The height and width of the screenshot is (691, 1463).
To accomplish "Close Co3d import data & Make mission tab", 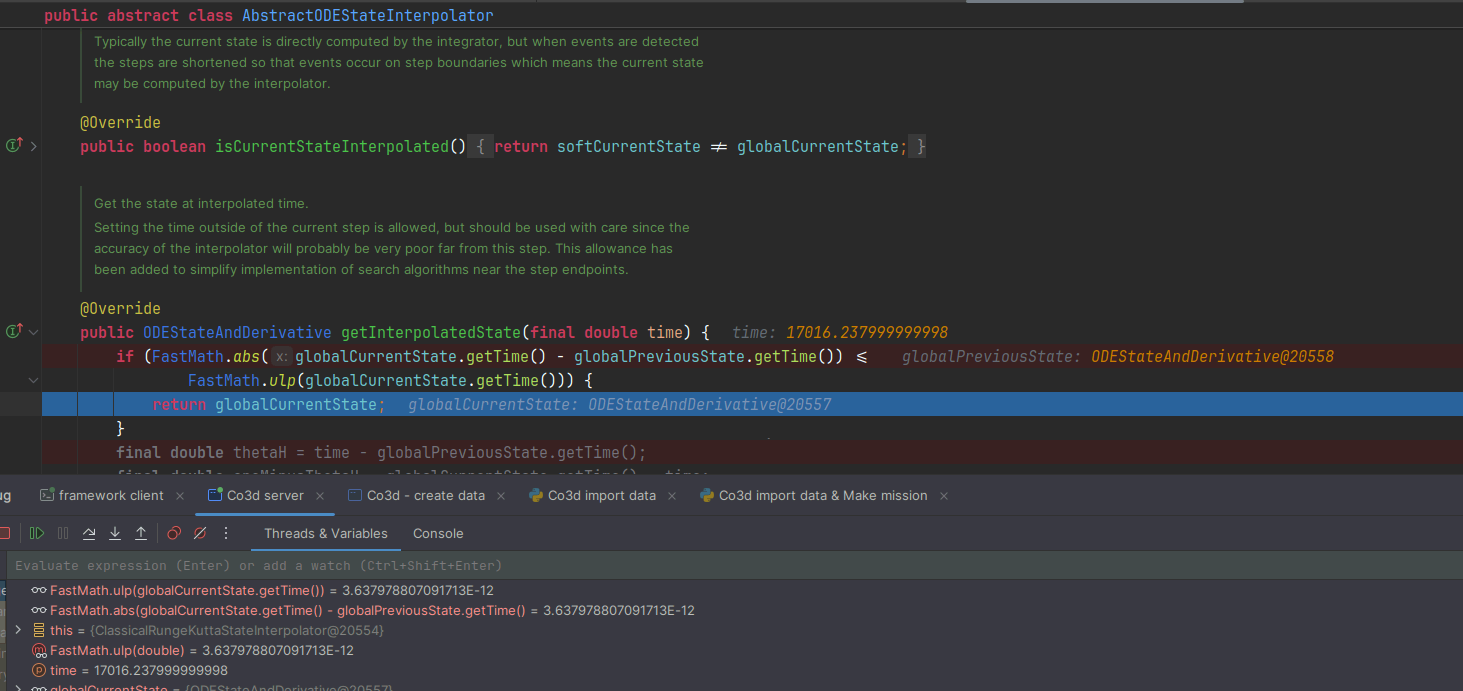I will 944,495.
